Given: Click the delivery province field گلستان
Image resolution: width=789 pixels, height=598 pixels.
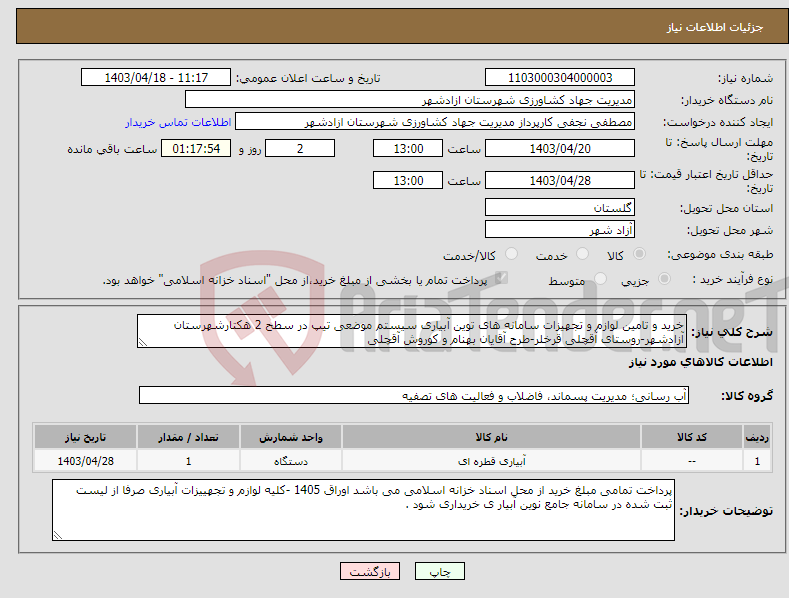Looking at the screenshot, I should [560, 207].
